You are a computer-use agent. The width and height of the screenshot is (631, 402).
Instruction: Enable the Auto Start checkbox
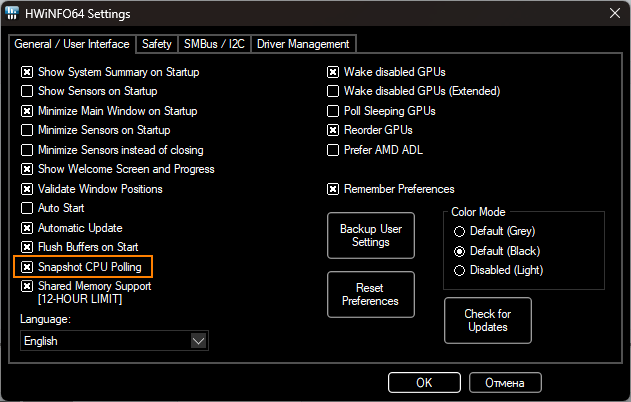(28, 208)
